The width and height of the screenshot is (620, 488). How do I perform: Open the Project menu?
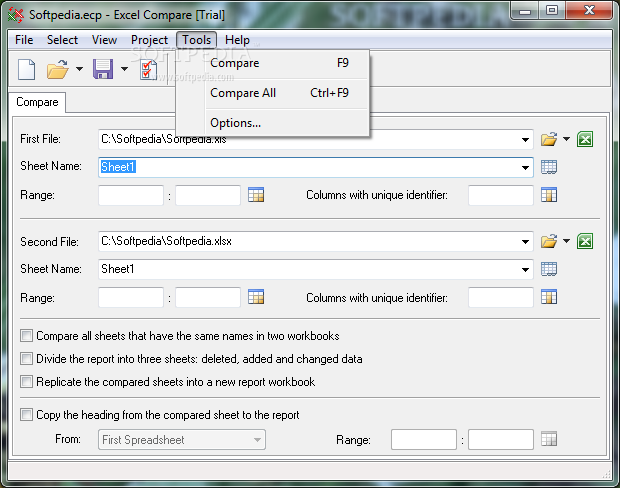pos(149,40)
